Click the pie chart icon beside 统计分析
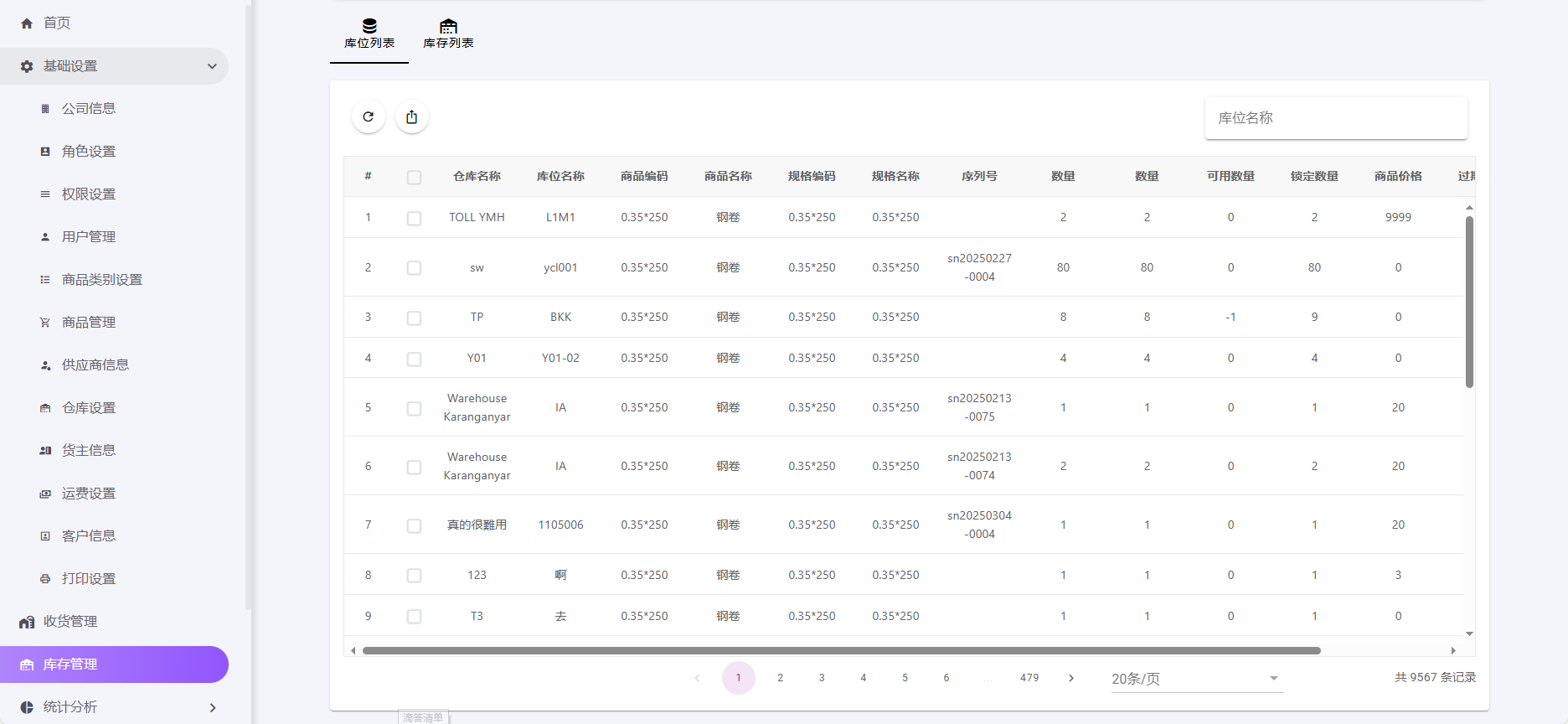The image size is (1568, 724). pos(27,707)
